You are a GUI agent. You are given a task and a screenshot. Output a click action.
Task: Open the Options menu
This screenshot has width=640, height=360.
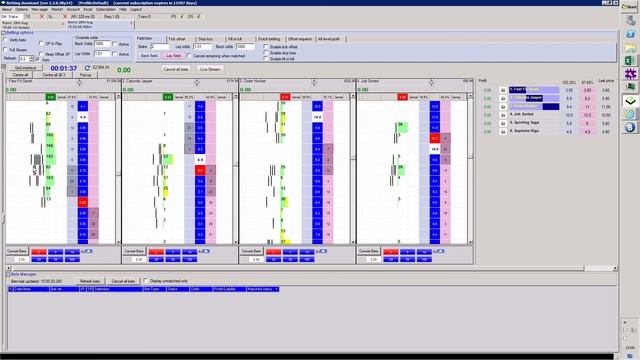[21, 9]
